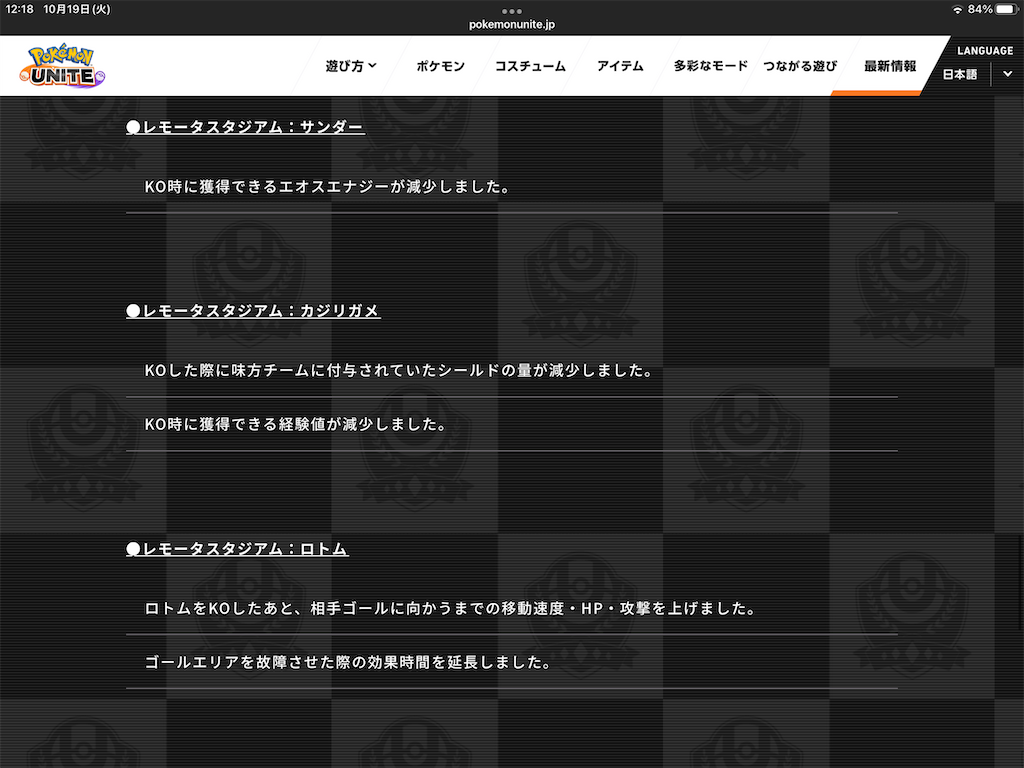The width and height of the screenshot is (1024, 768).
Task: Click heading レモータスタジアム：カジリガメ
Action: (253, 311)
